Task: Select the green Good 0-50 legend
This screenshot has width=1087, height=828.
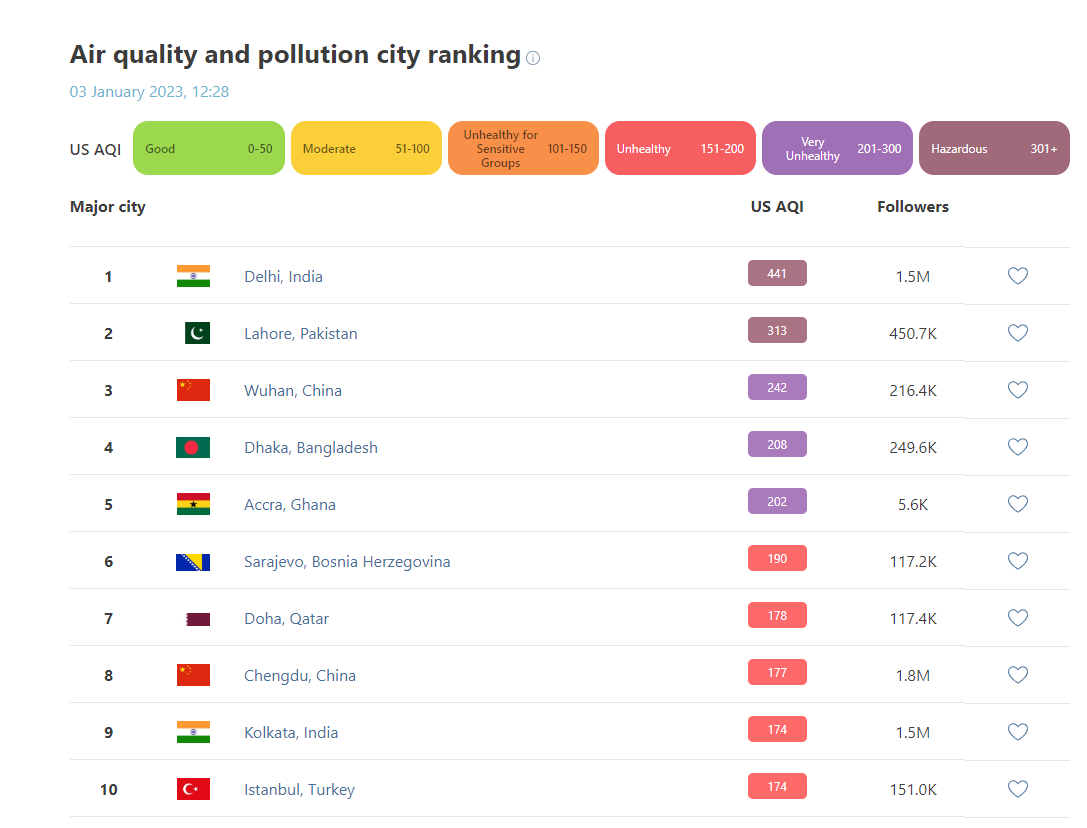Action: click(x=208, y=149)
